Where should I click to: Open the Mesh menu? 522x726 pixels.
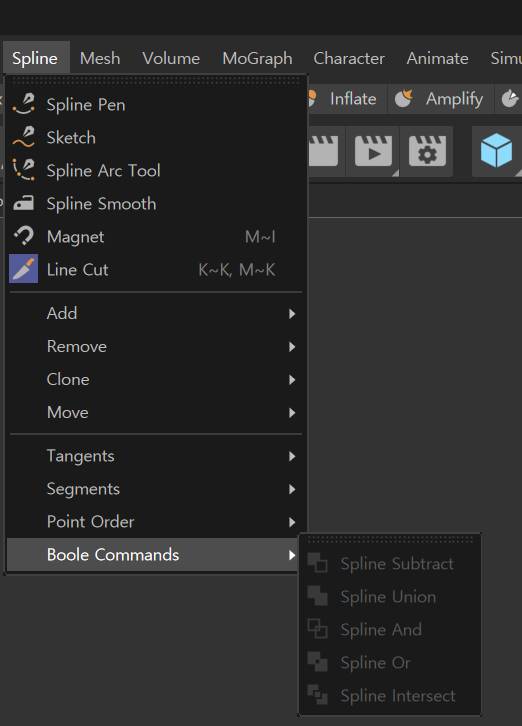point(100,58)
